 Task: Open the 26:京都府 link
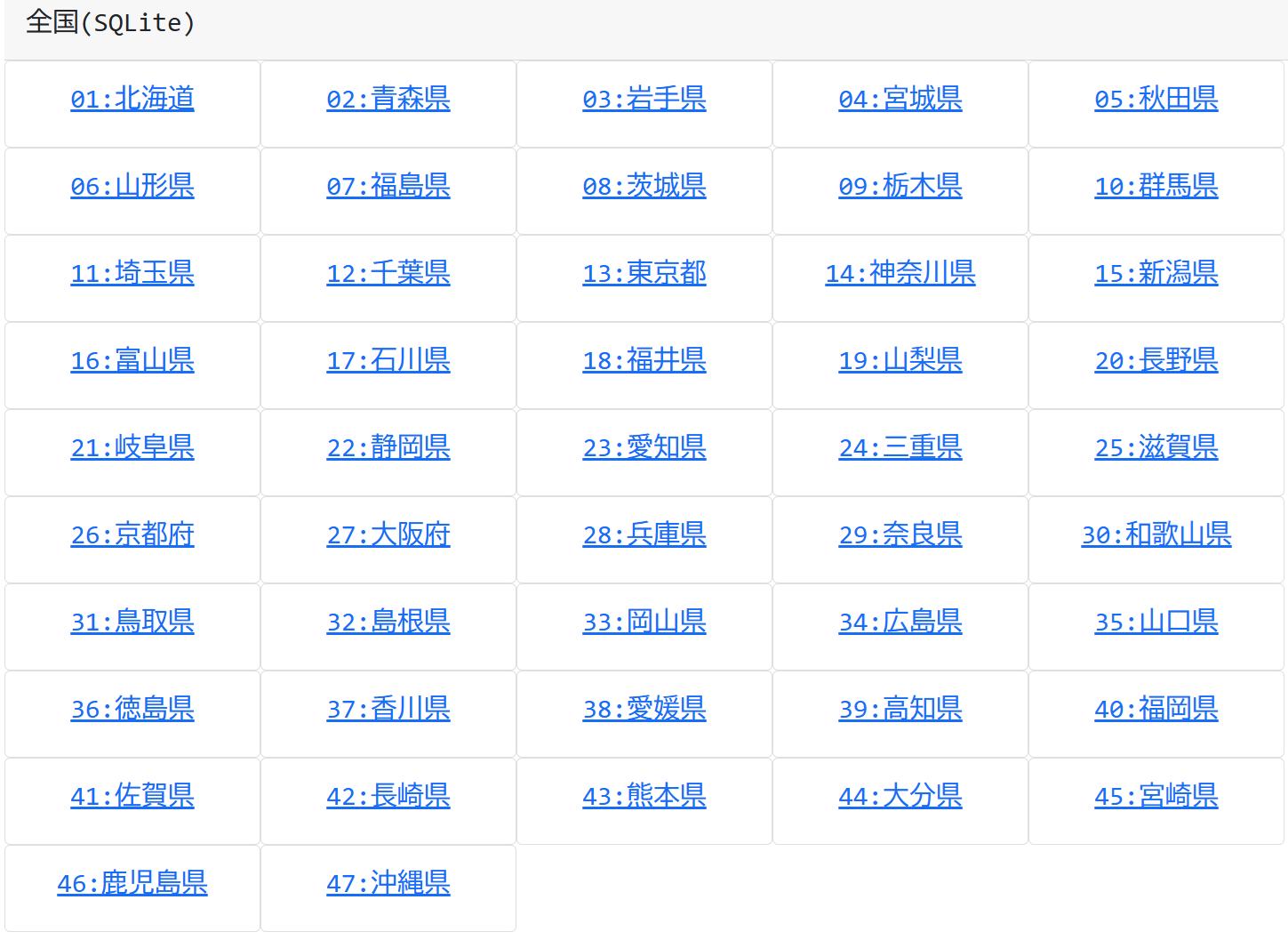tap(132, 534)
